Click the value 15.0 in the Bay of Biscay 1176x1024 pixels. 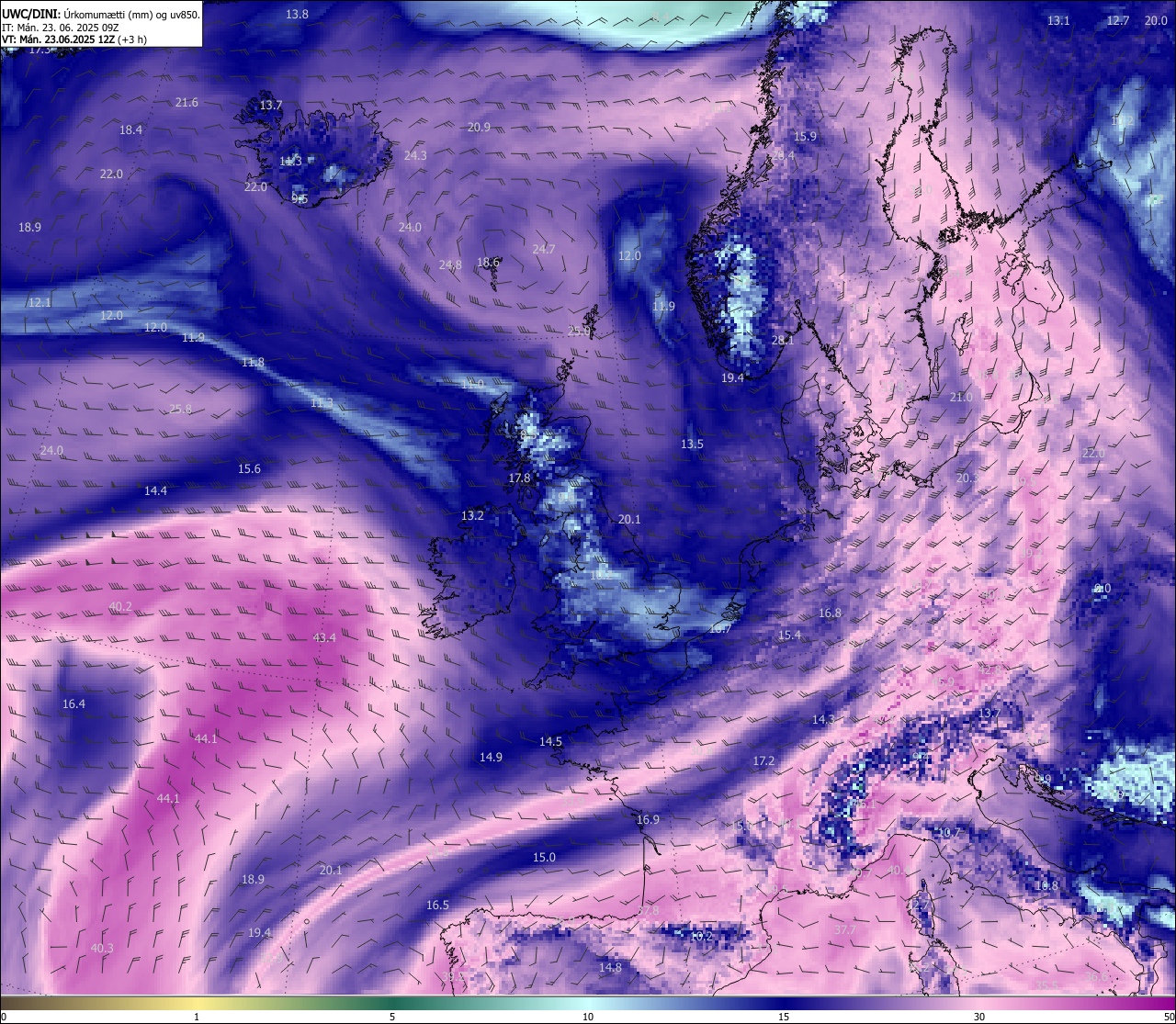pyautogui.click(x=544, y=857)
